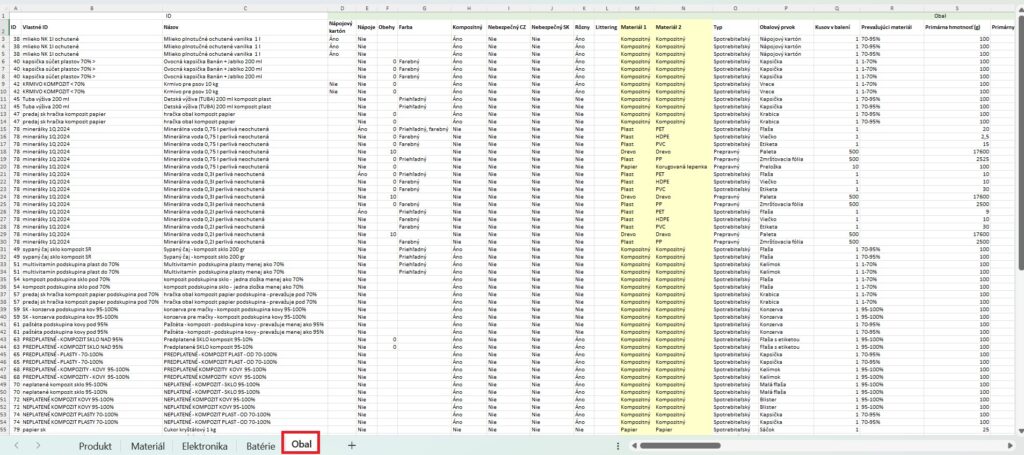The height and width of the screenshot is (455, 1024).
Task: Select the Elektronika sheet tab
Action: click(x=205, y=445)
